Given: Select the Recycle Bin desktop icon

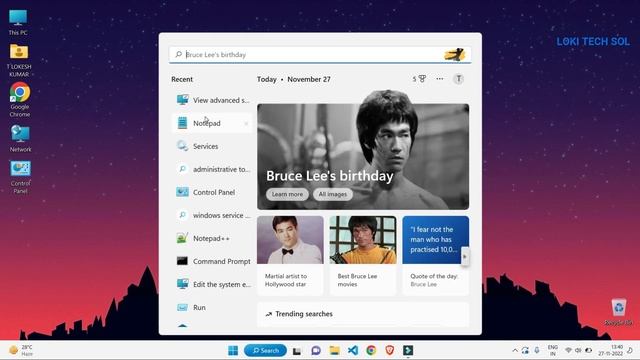Looking at the screenshot, I should 618,312.
